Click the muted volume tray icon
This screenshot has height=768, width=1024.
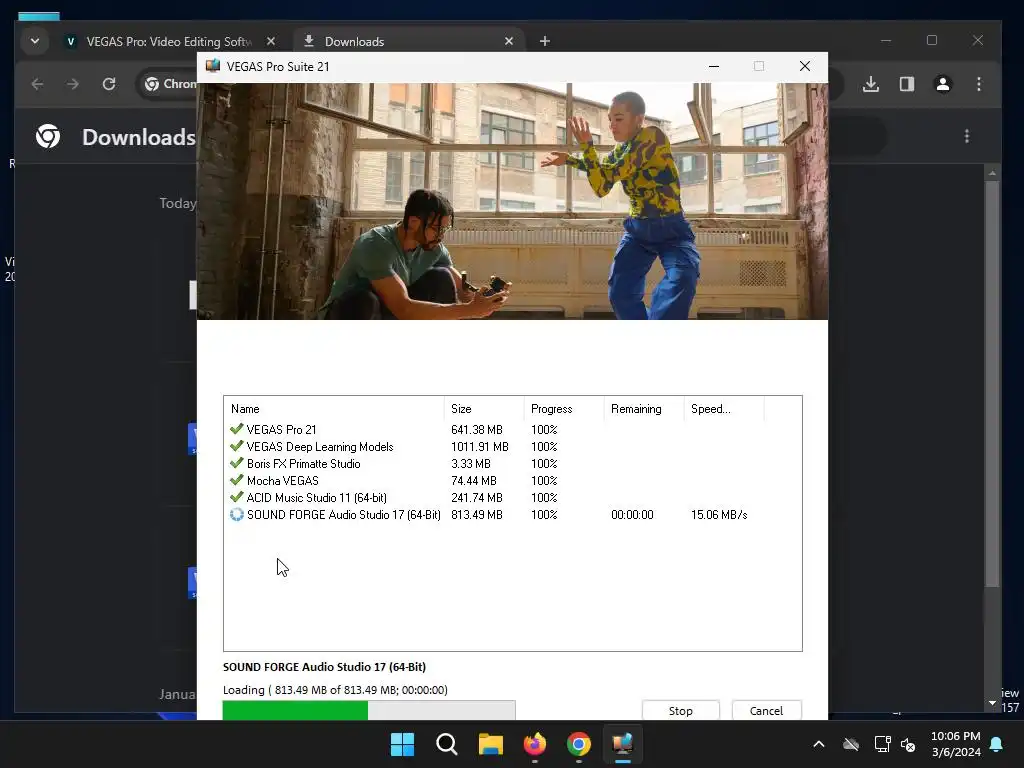click(x=908, y=744)
